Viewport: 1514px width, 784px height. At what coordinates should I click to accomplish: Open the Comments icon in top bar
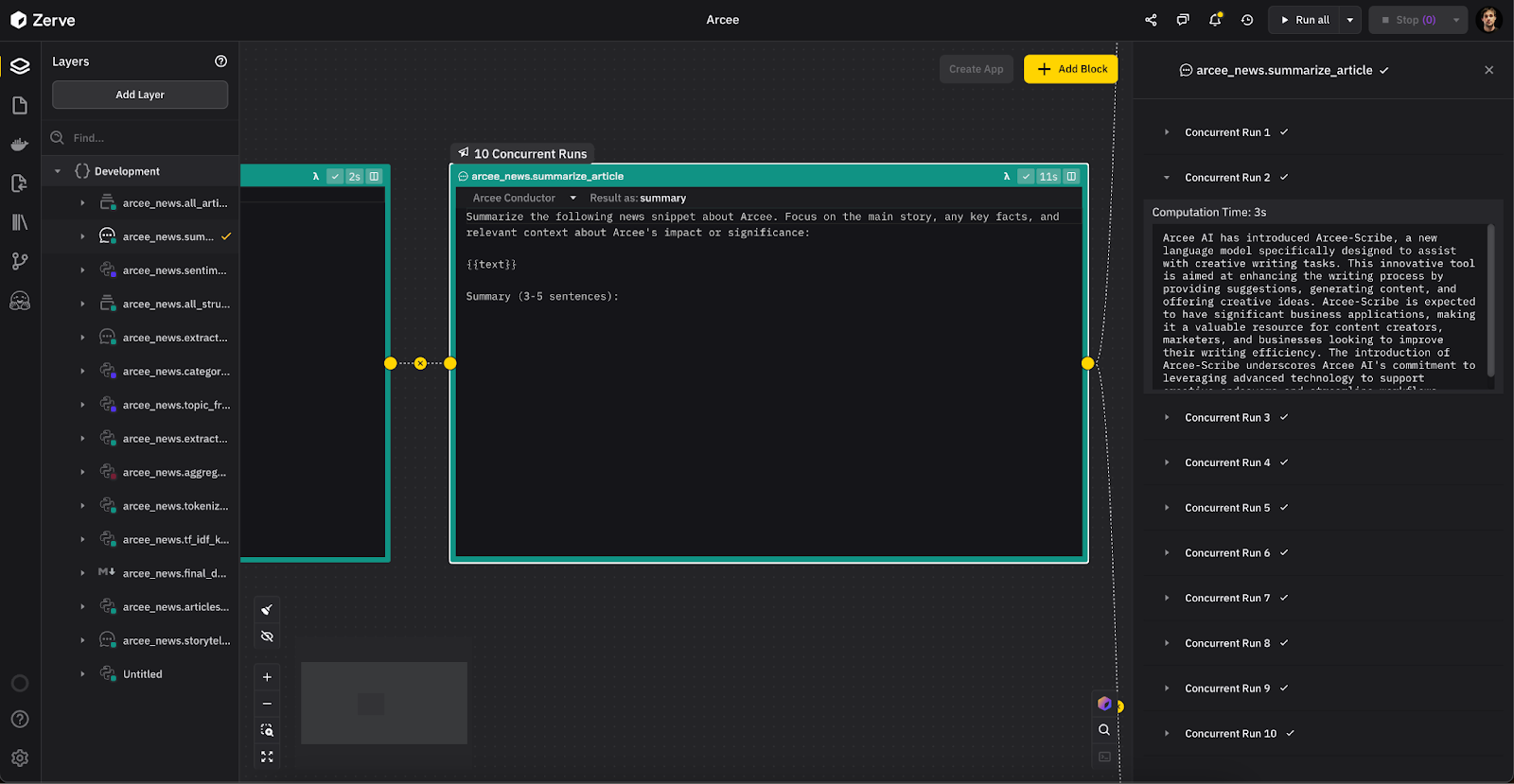(1183, 20)
